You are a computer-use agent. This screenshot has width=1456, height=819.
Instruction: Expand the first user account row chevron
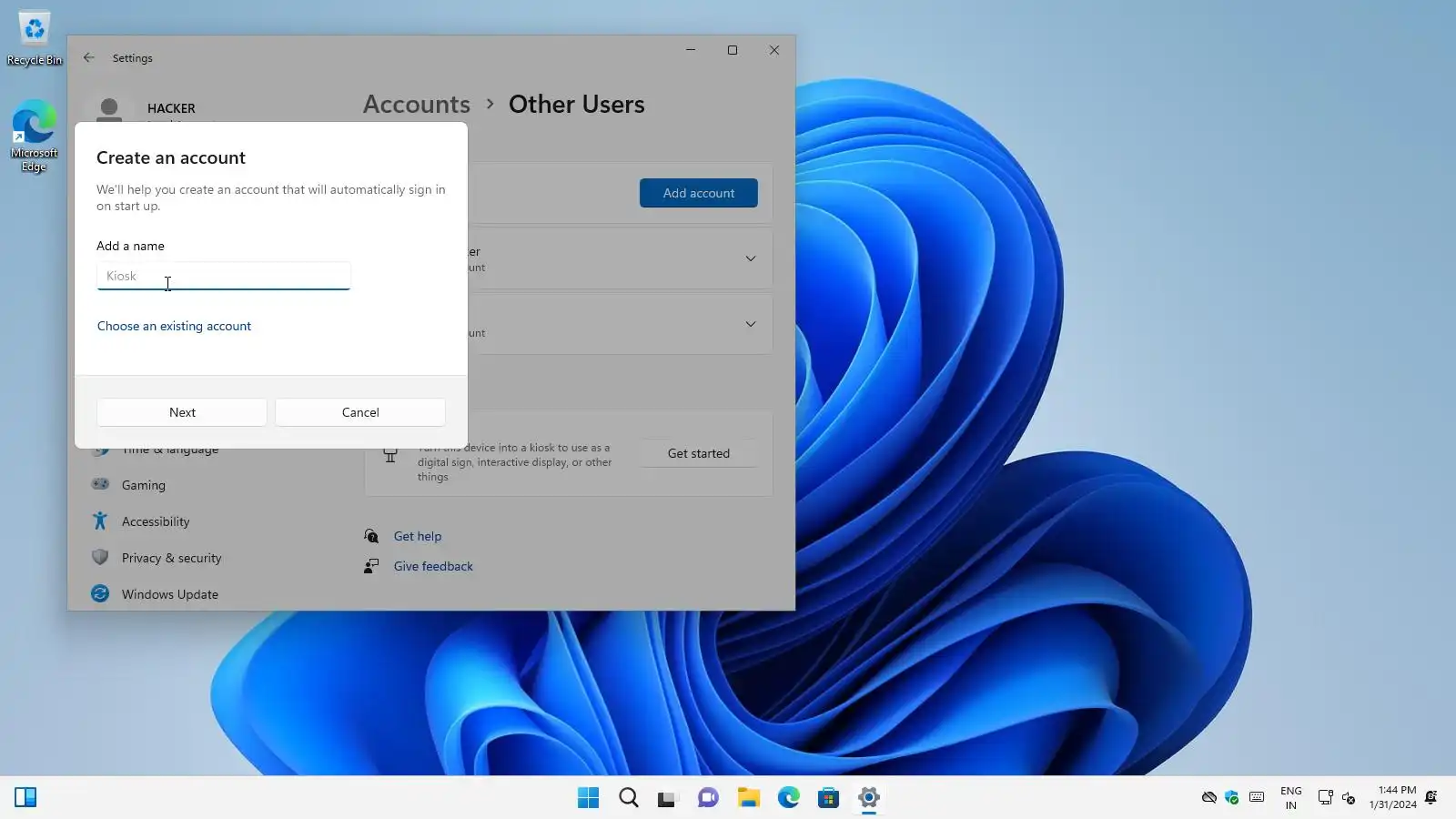pos(751,258)
